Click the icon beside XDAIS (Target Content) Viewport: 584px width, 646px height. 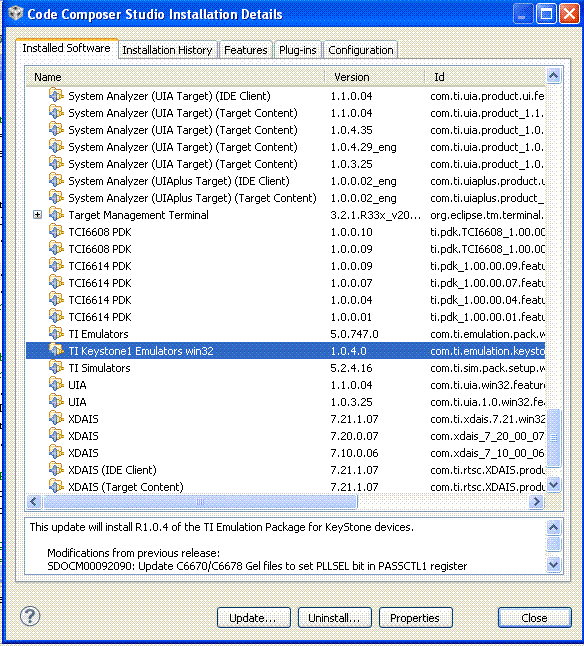pyautogui.click(x=56, y=486)
